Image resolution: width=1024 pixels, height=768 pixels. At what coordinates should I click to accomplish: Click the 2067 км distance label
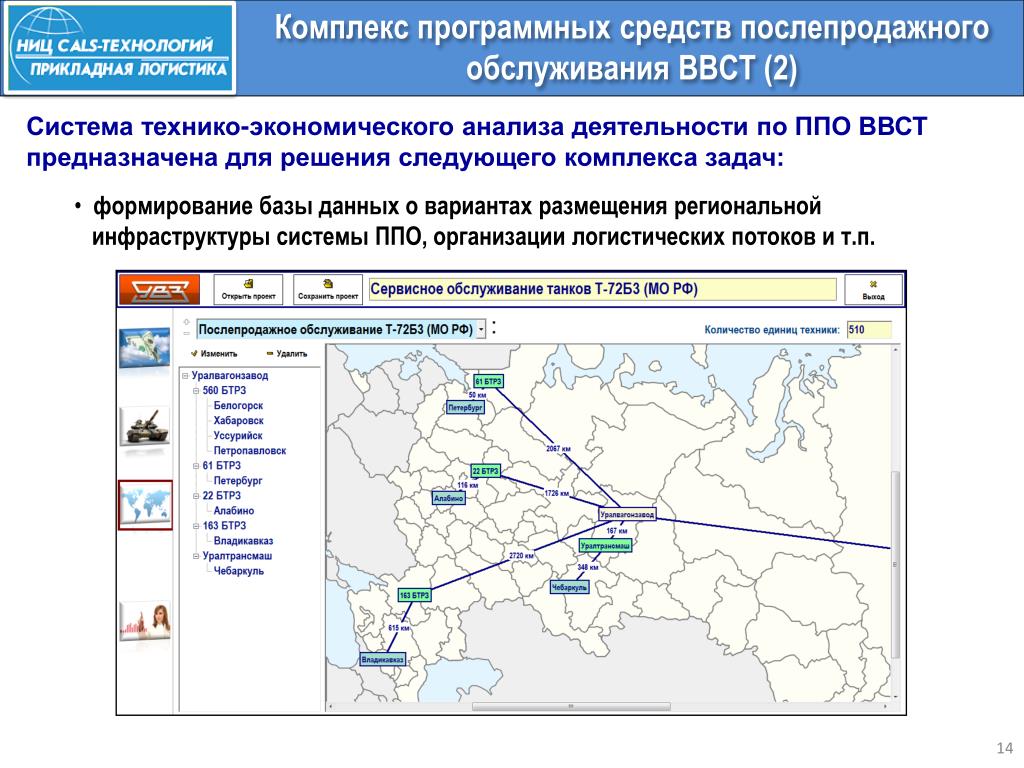pyautogui.click(x=558, y=449)
